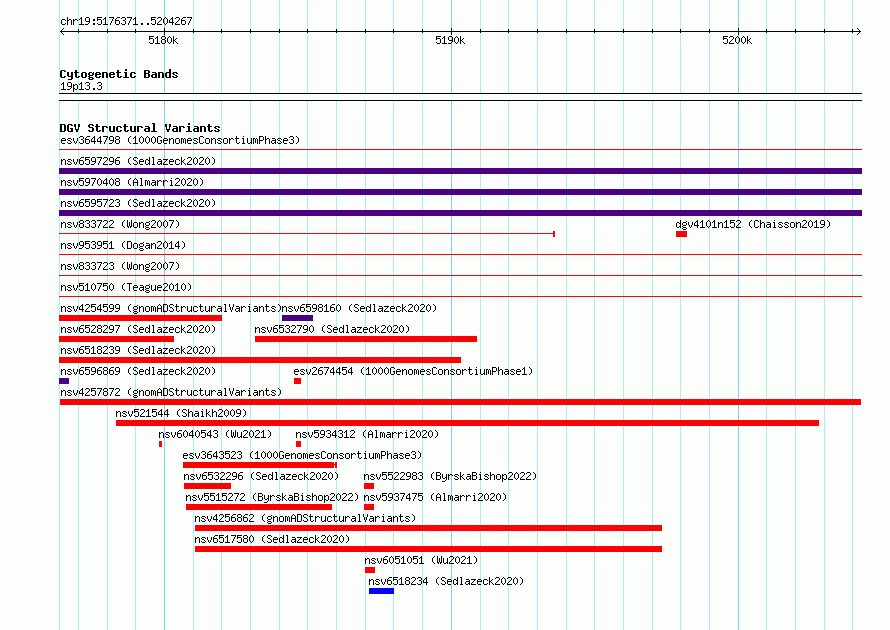Click the small red bar under nsv5937475
Screen dimensions: 890x630
[369, 507]
